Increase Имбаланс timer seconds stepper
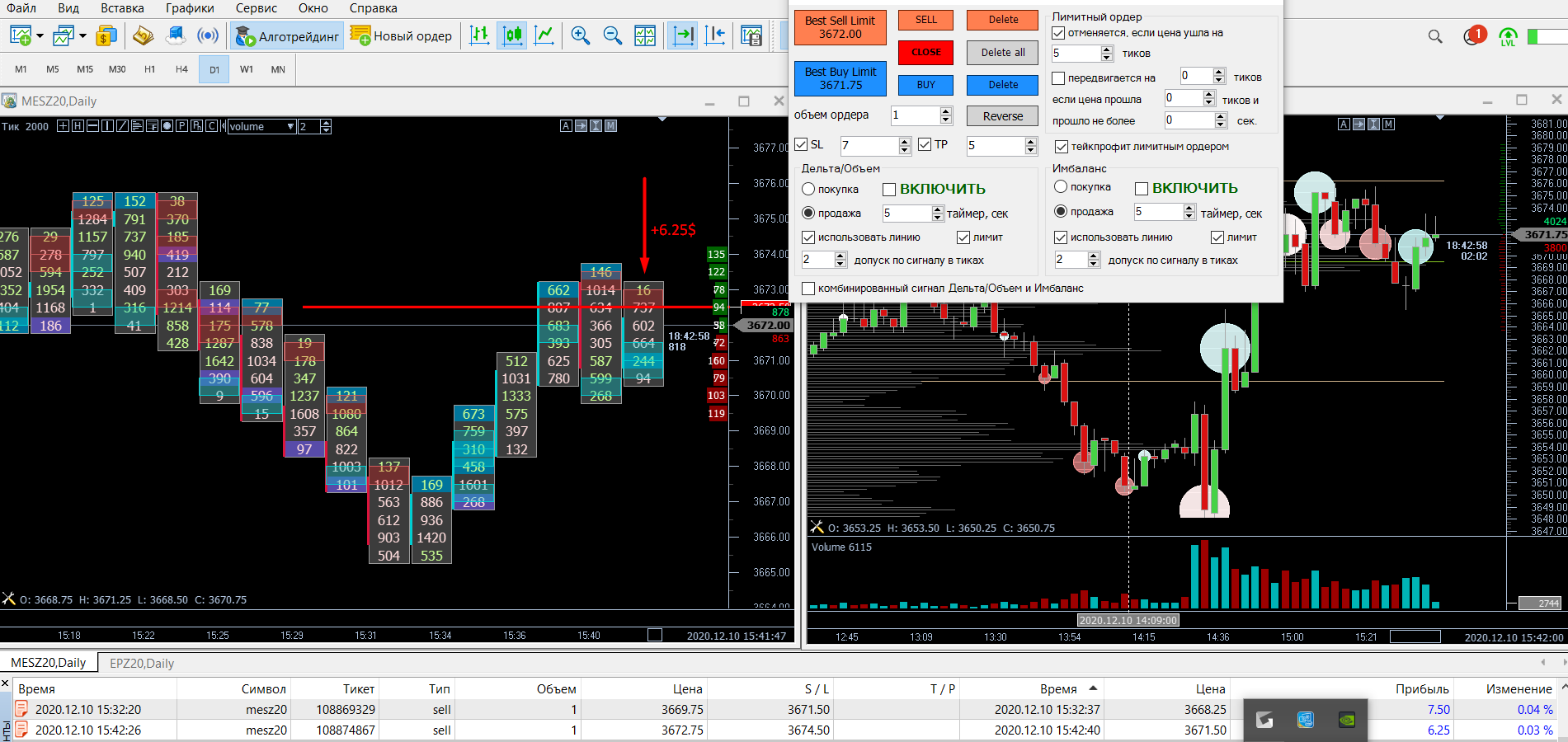Image resolution: width=1568 pixels, height=742 pixels. coord(1189,208)
